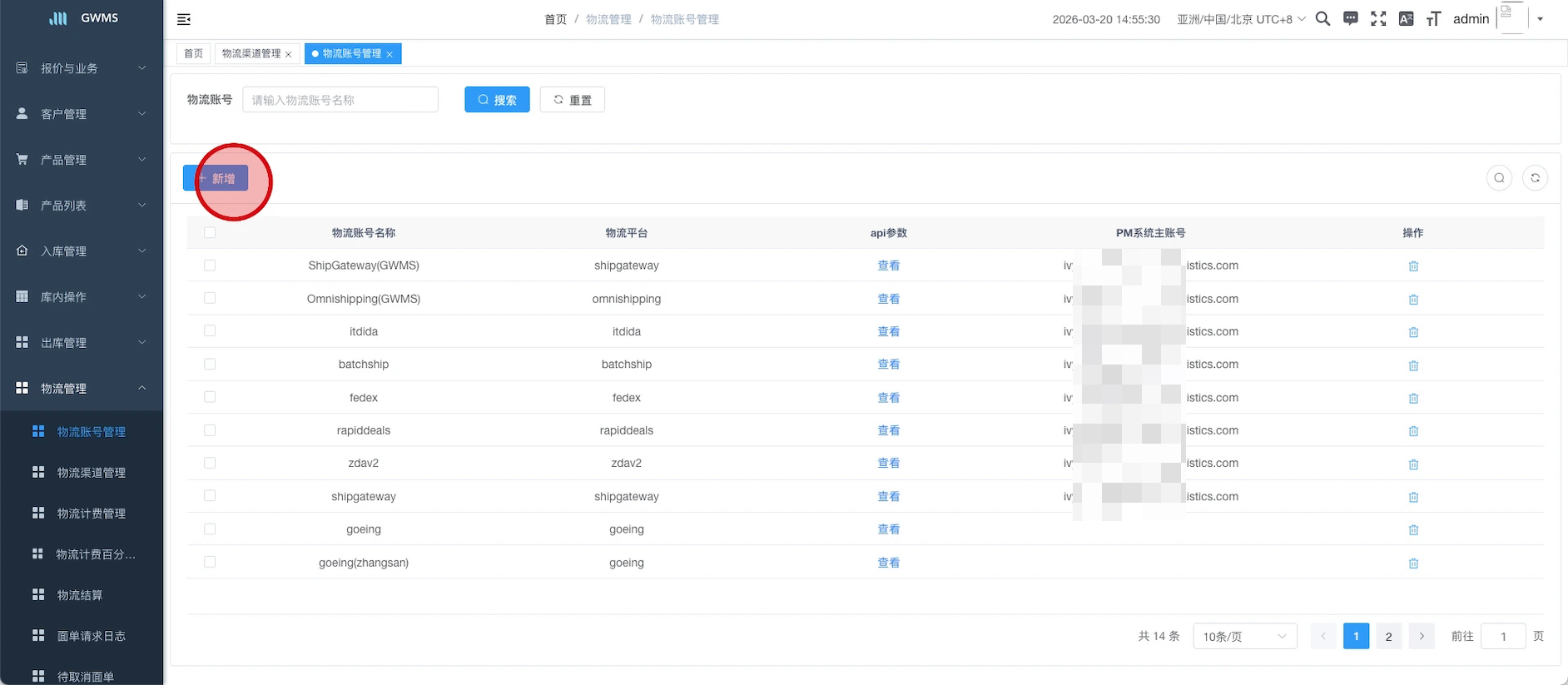Image resolution: width=1568 pixels, height=685 pixels.
Task: View api参数 for first goeing row
Action: point(889,529)
